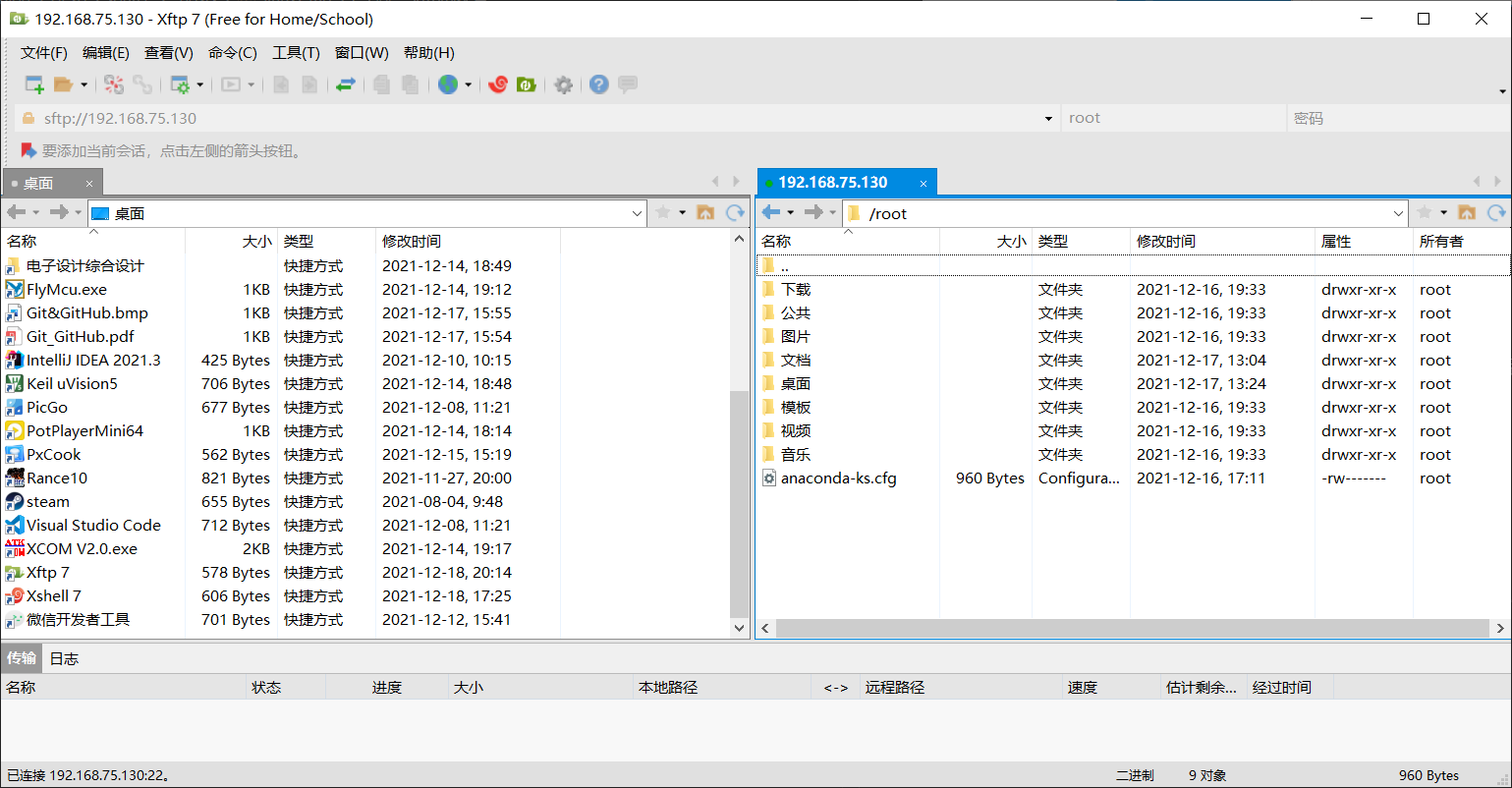The width and height of the screenshot is (1512, 788).
Task: Click the New Session toolbar icon
Action: pyautogui.click(x=34, y=84)
